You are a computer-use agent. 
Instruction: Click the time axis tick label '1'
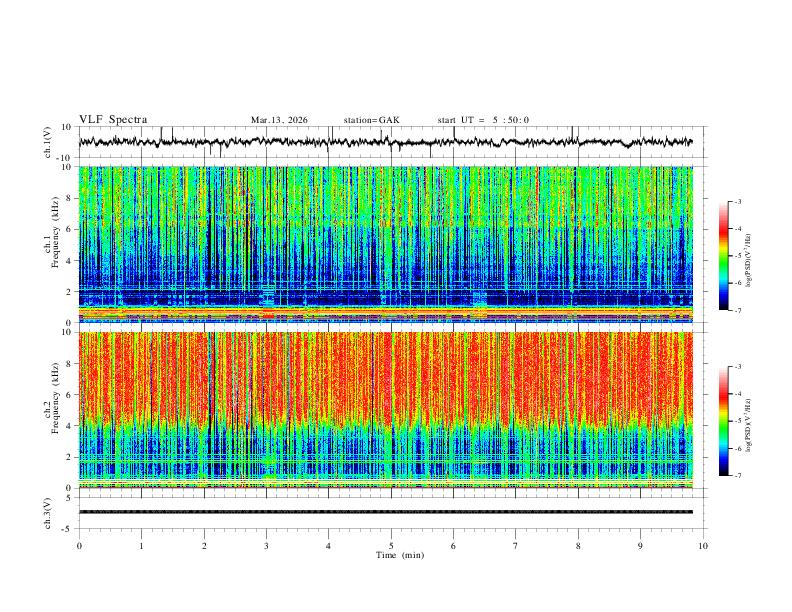click(141, 546)
